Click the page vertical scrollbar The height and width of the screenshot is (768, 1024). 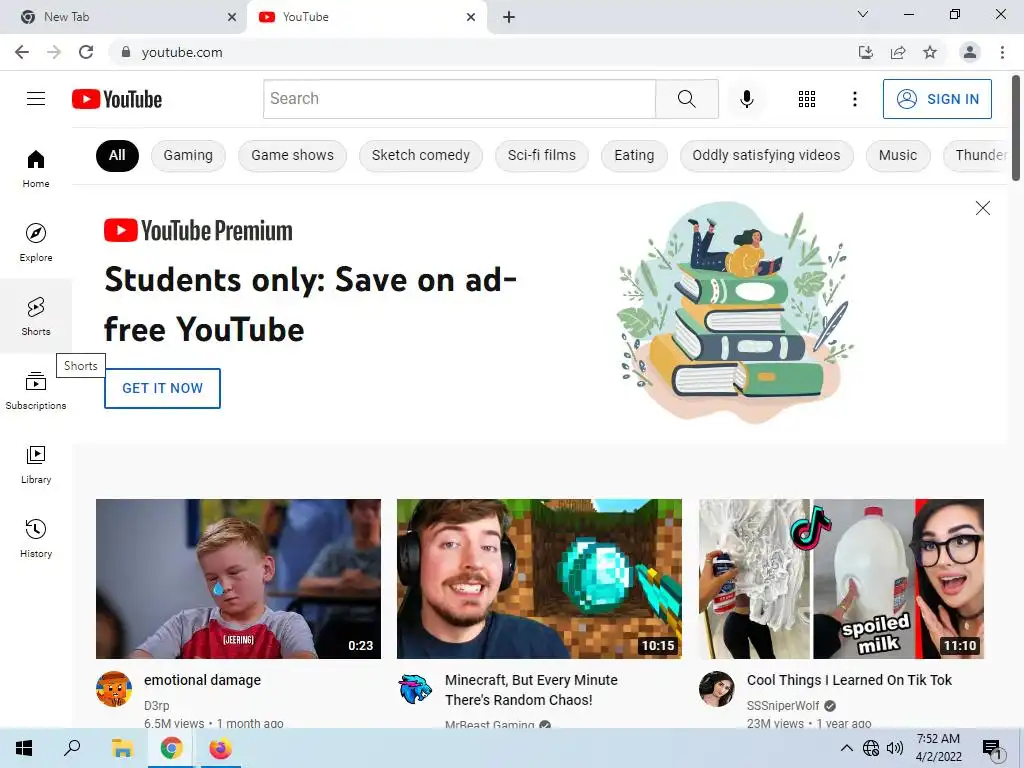pyautogui.click(x=1016, y=127)
